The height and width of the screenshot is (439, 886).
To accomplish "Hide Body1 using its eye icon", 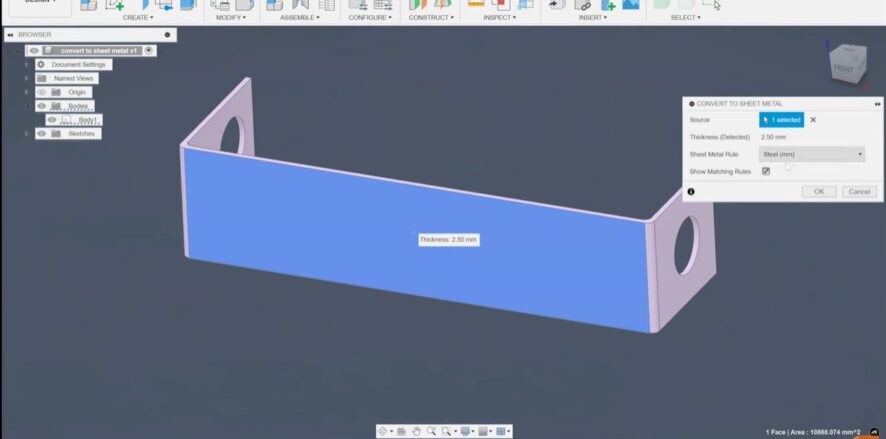I will tap(52, 120).
